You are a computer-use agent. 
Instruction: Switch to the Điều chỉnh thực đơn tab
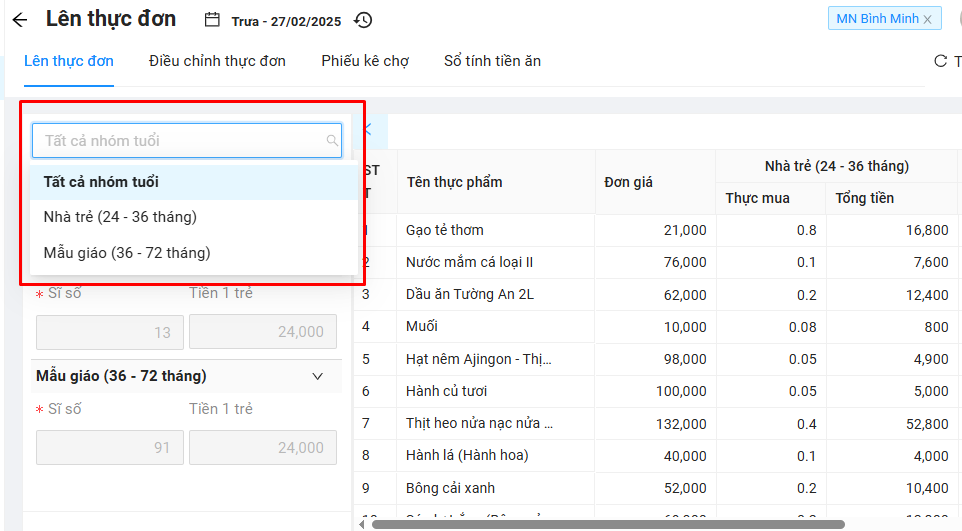[x=217, y=61]
